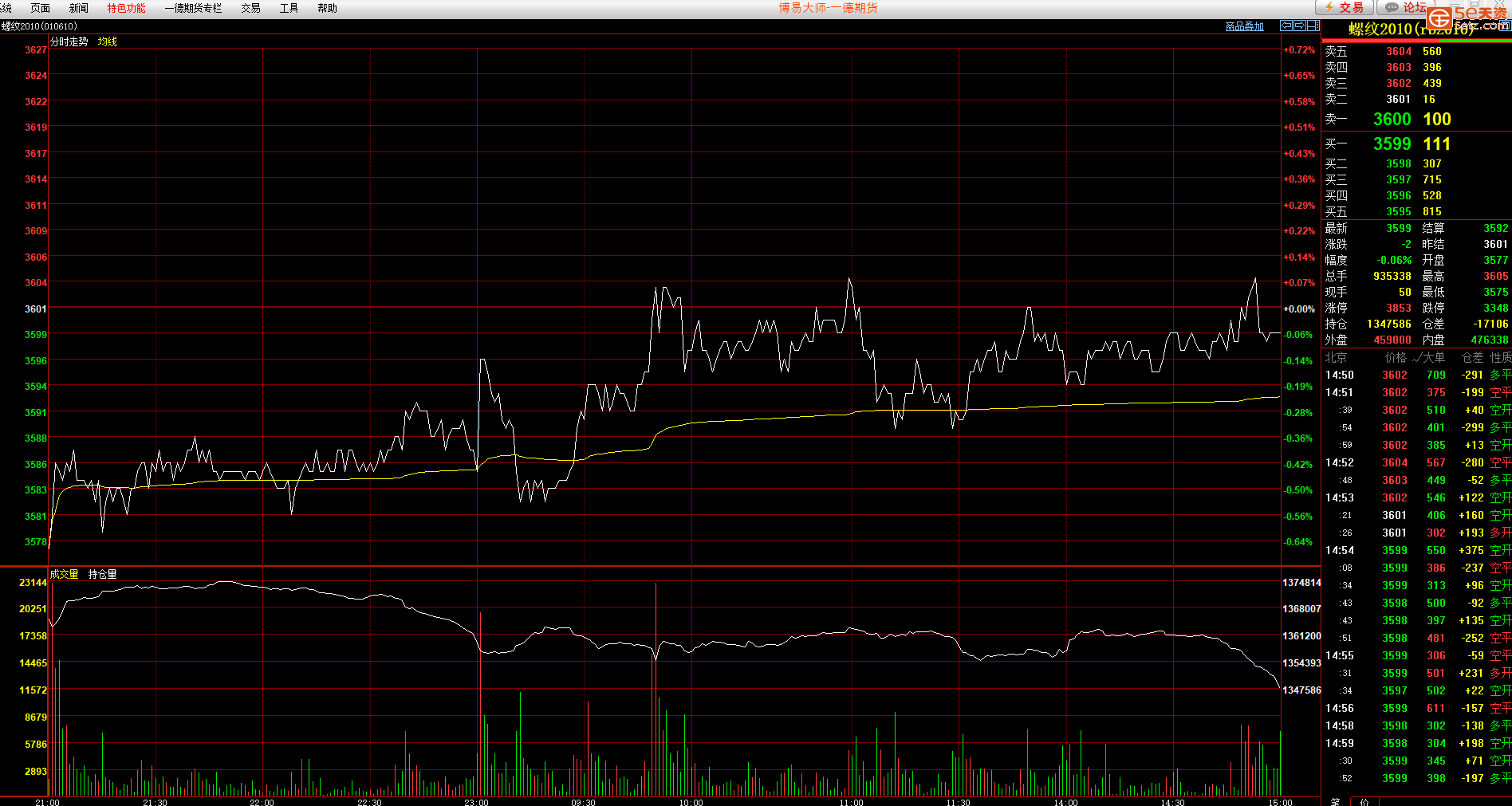Click the 最高 value 3605
Image resolution: width=1512 pixels, height=806 pixels.
(x=1495, y=276)
